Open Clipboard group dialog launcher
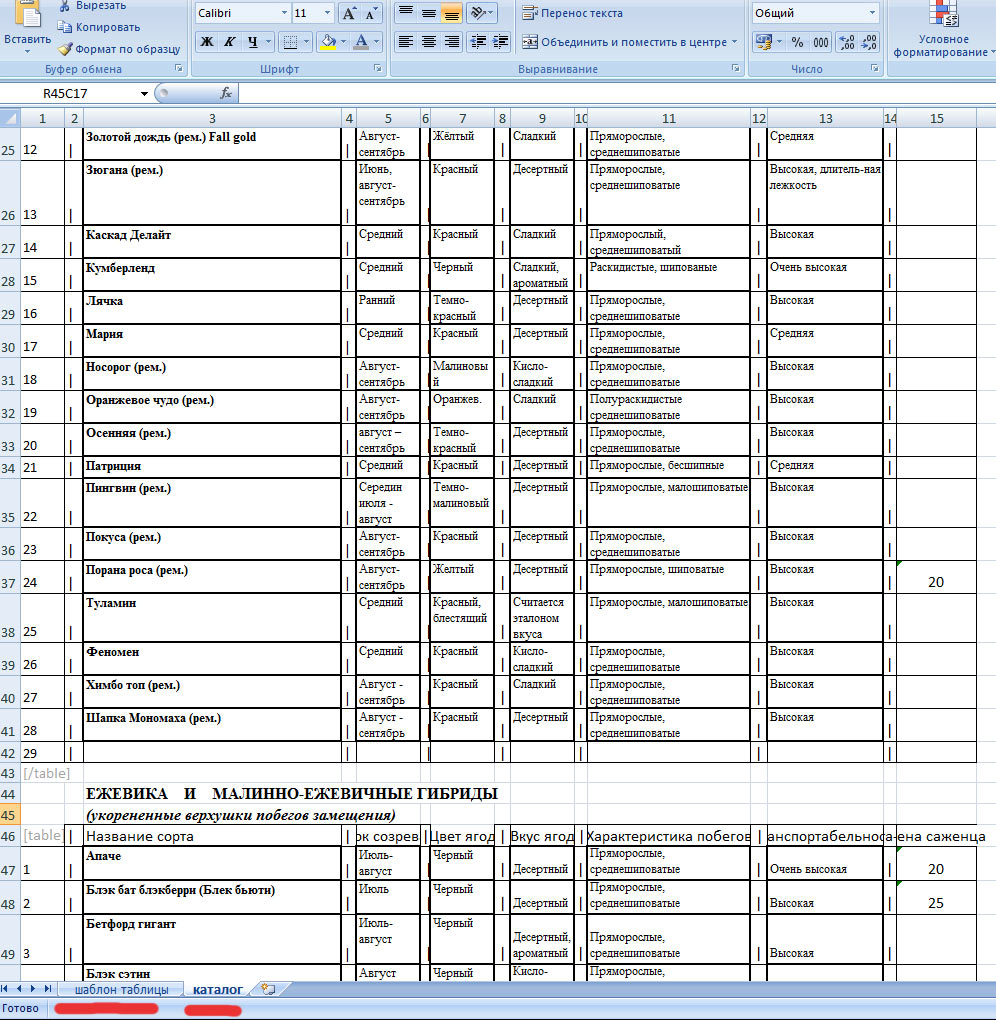 click(179, 68)
